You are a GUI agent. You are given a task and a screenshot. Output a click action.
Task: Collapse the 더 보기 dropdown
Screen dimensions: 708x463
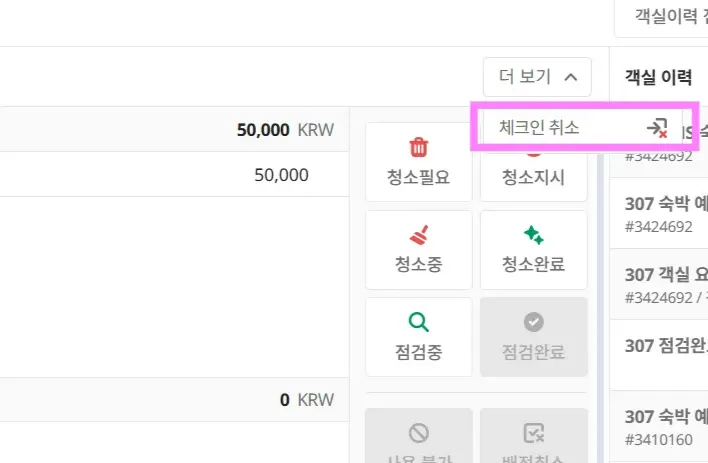(537, 76)
